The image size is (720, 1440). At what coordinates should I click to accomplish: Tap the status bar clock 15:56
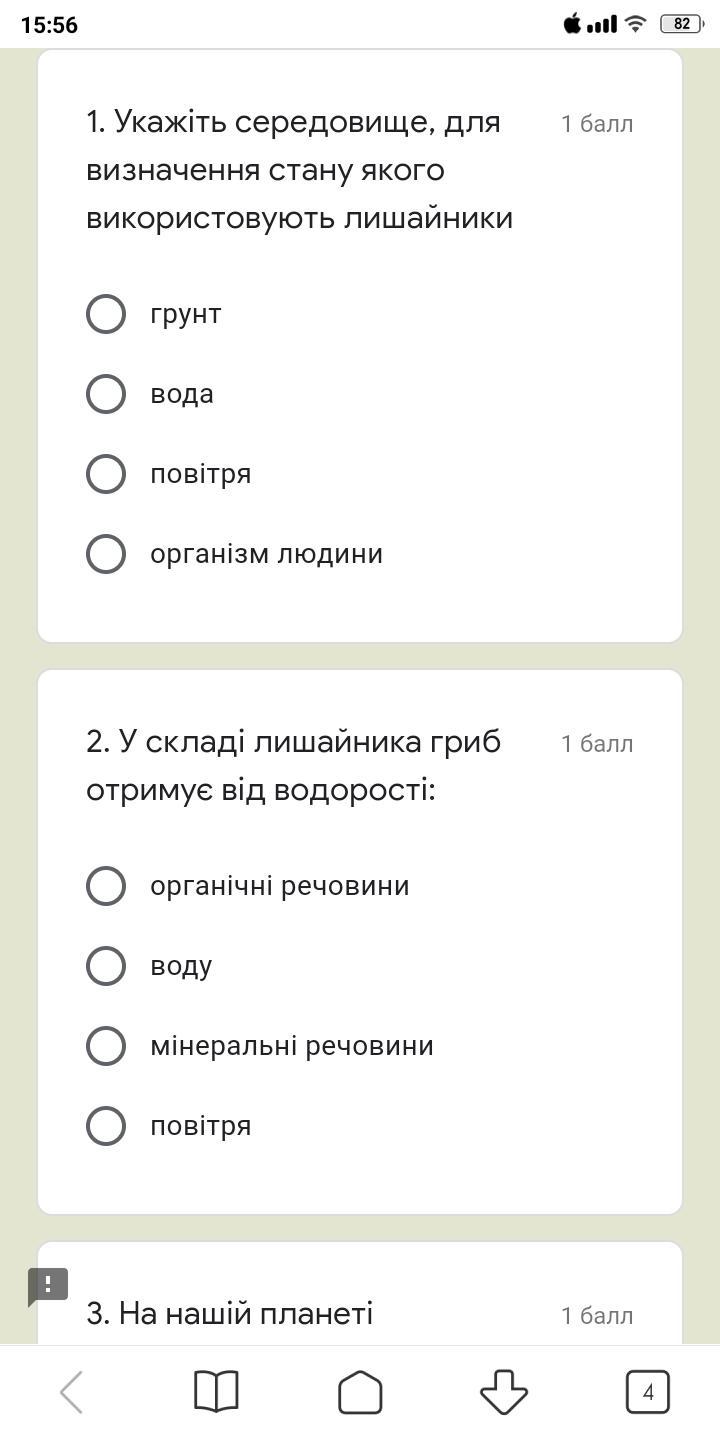pos(49,25)
